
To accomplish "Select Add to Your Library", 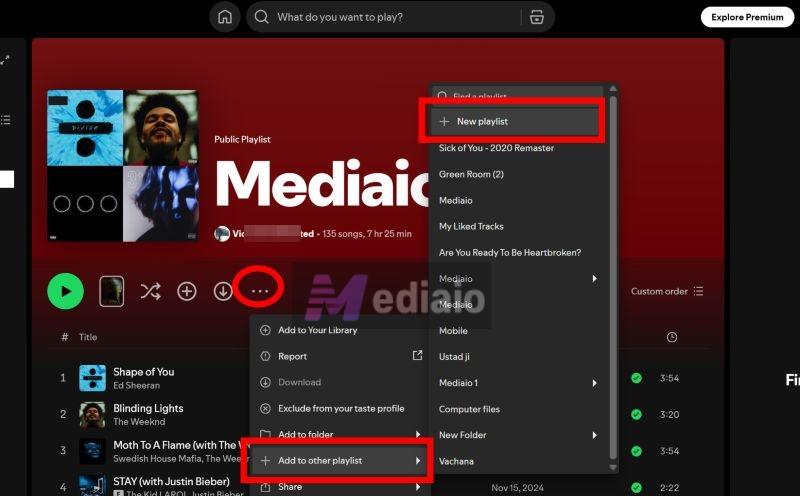I will pos(338,330).
